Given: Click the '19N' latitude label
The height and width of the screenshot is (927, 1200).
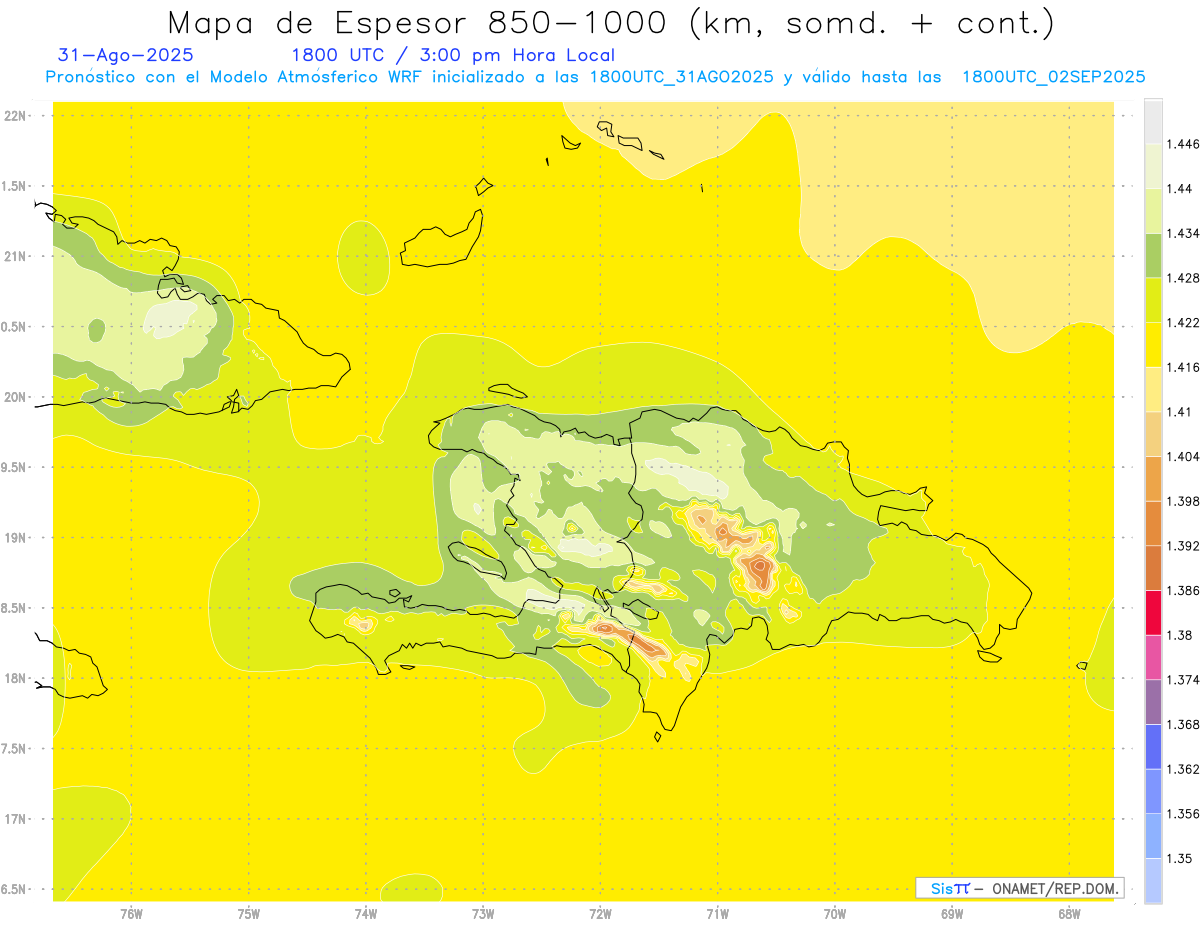Looking at the screenshot, I should [x=17, y=538].
